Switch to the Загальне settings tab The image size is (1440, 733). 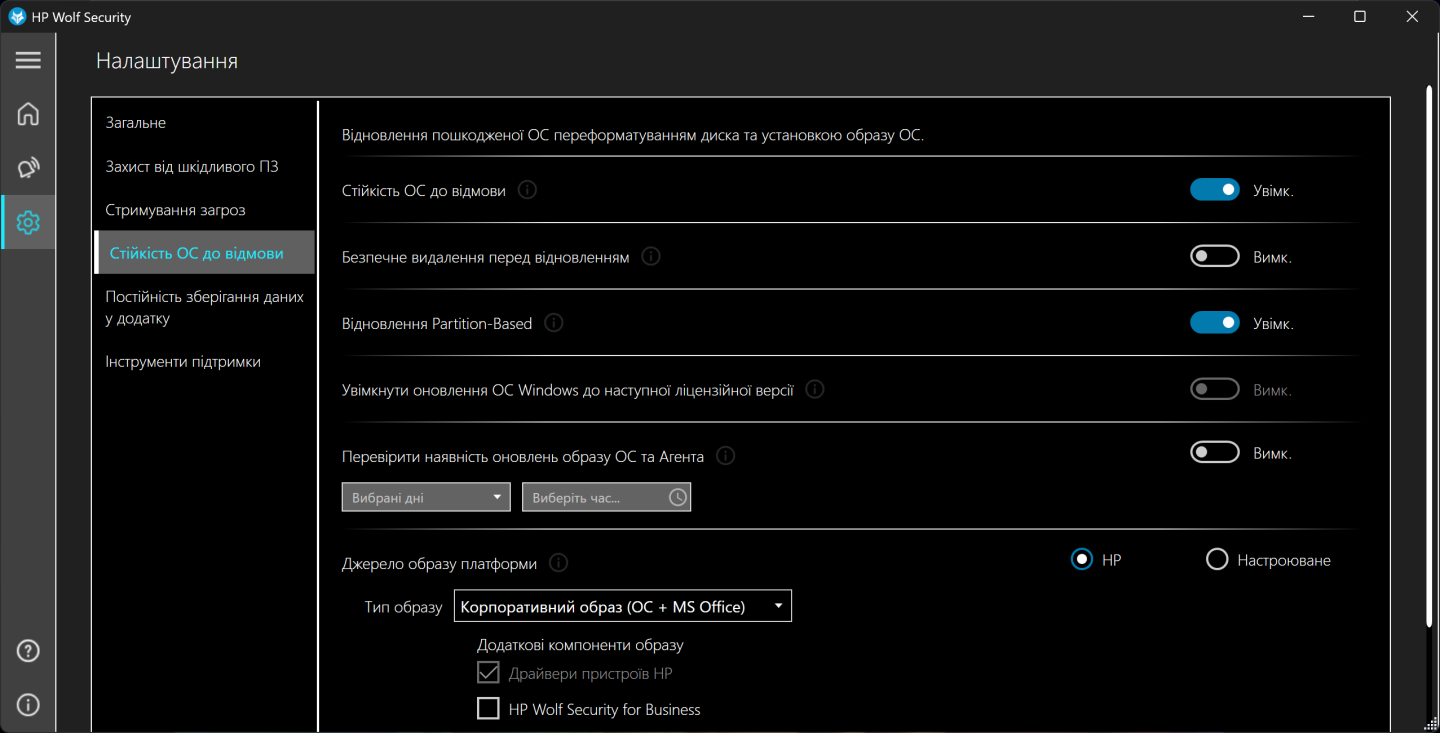(136, 123)
